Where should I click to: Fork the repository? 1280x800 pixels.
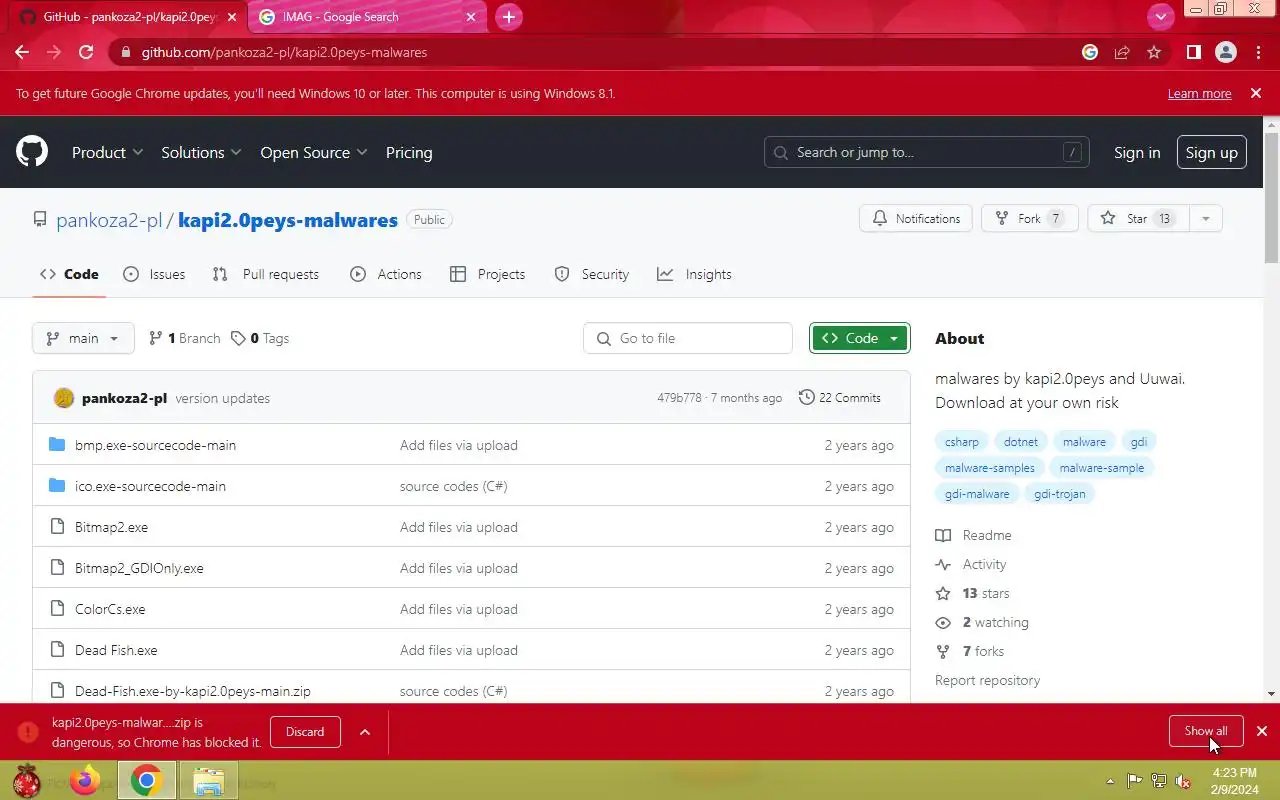(x=1030, y=218)
